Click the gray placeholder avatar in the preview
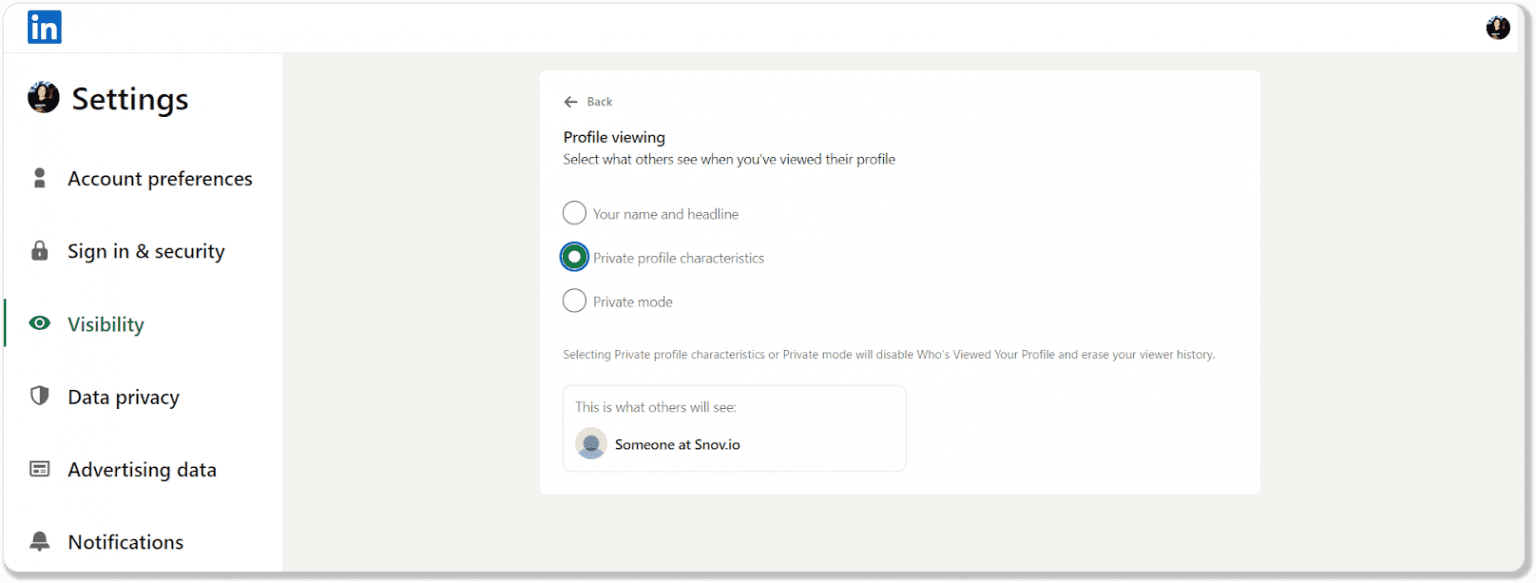 [x=591, y=442]
